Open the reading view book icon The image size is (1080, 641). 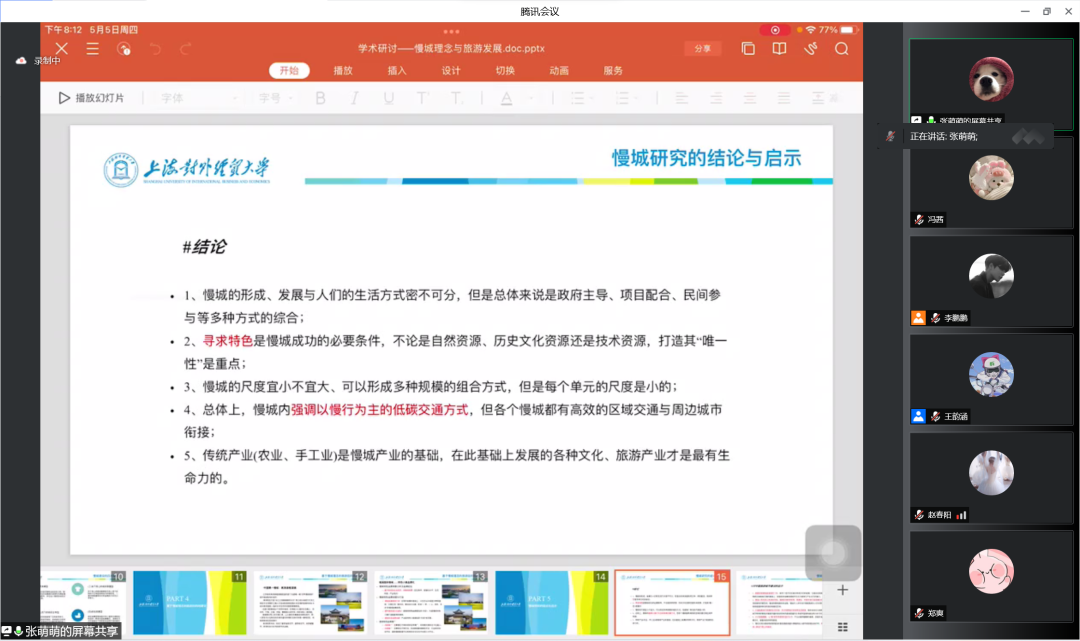coord(779,47)
